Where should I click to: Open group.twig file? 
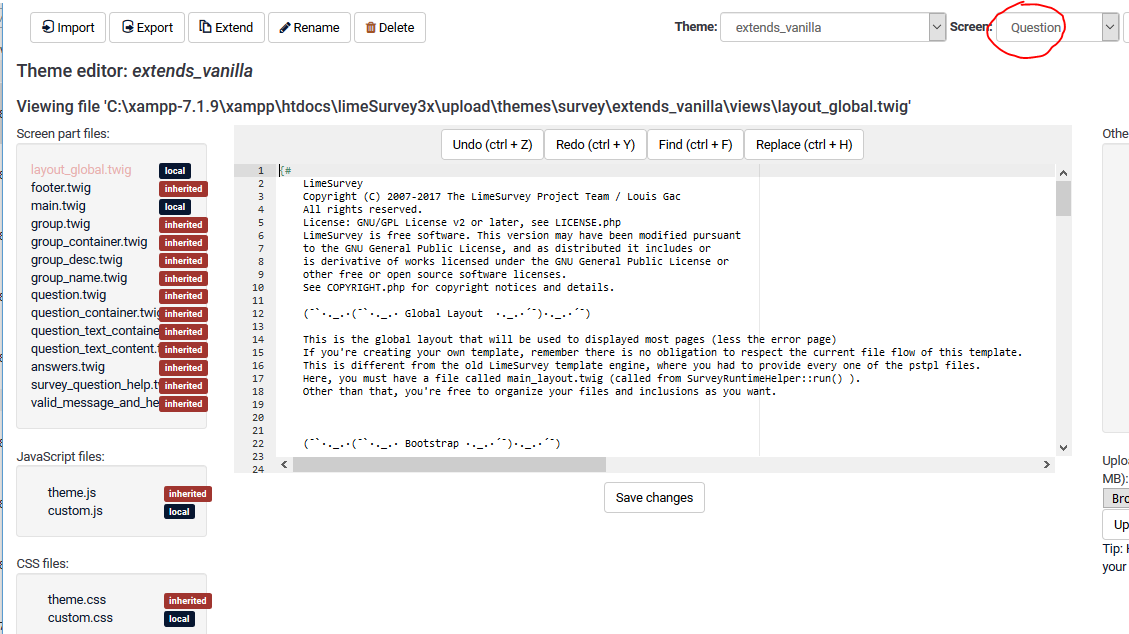(60, 224)
